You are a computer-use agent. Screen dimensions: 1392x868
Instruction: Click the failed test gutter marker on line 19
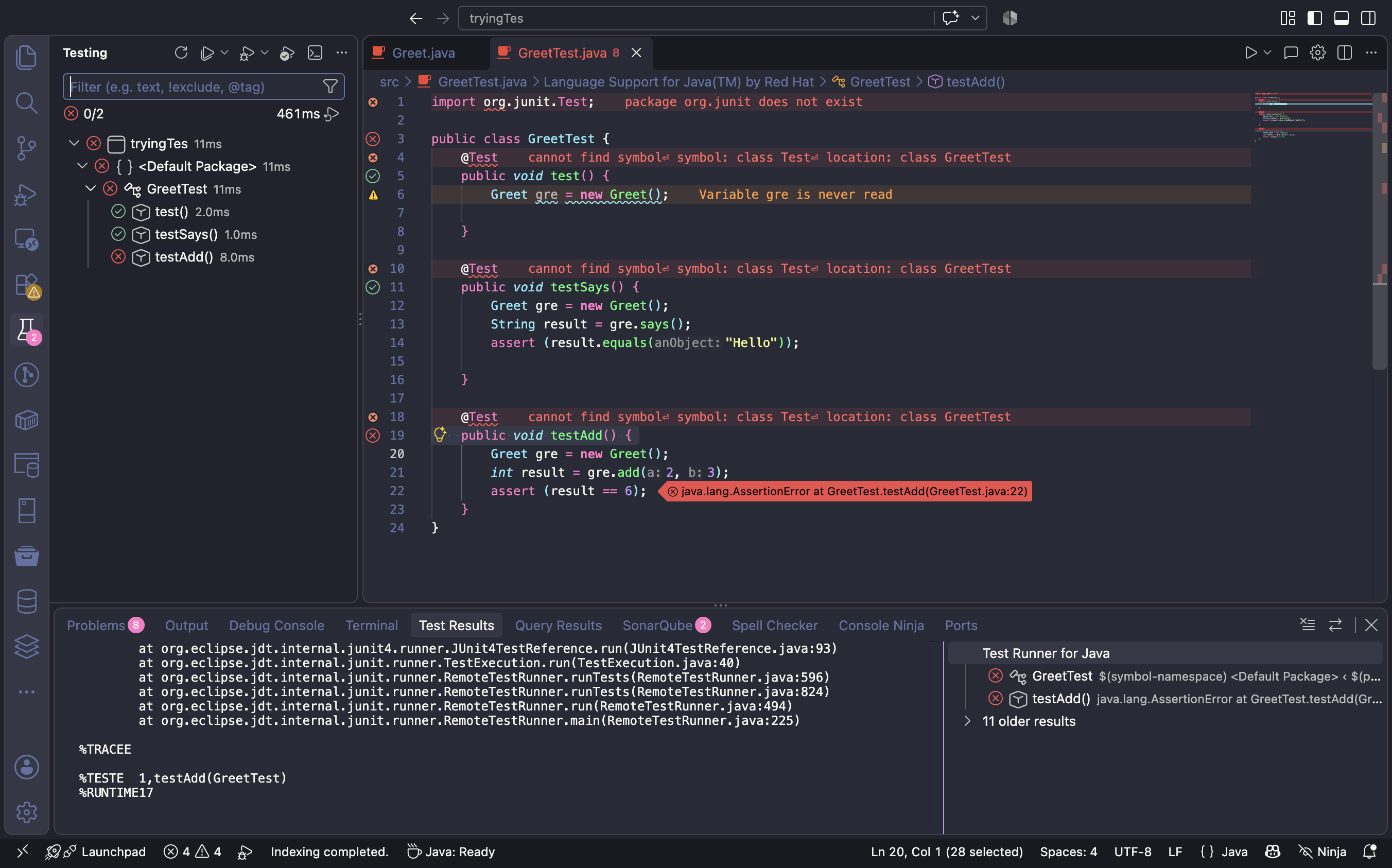pyautogui.click(x=373, y=436)
